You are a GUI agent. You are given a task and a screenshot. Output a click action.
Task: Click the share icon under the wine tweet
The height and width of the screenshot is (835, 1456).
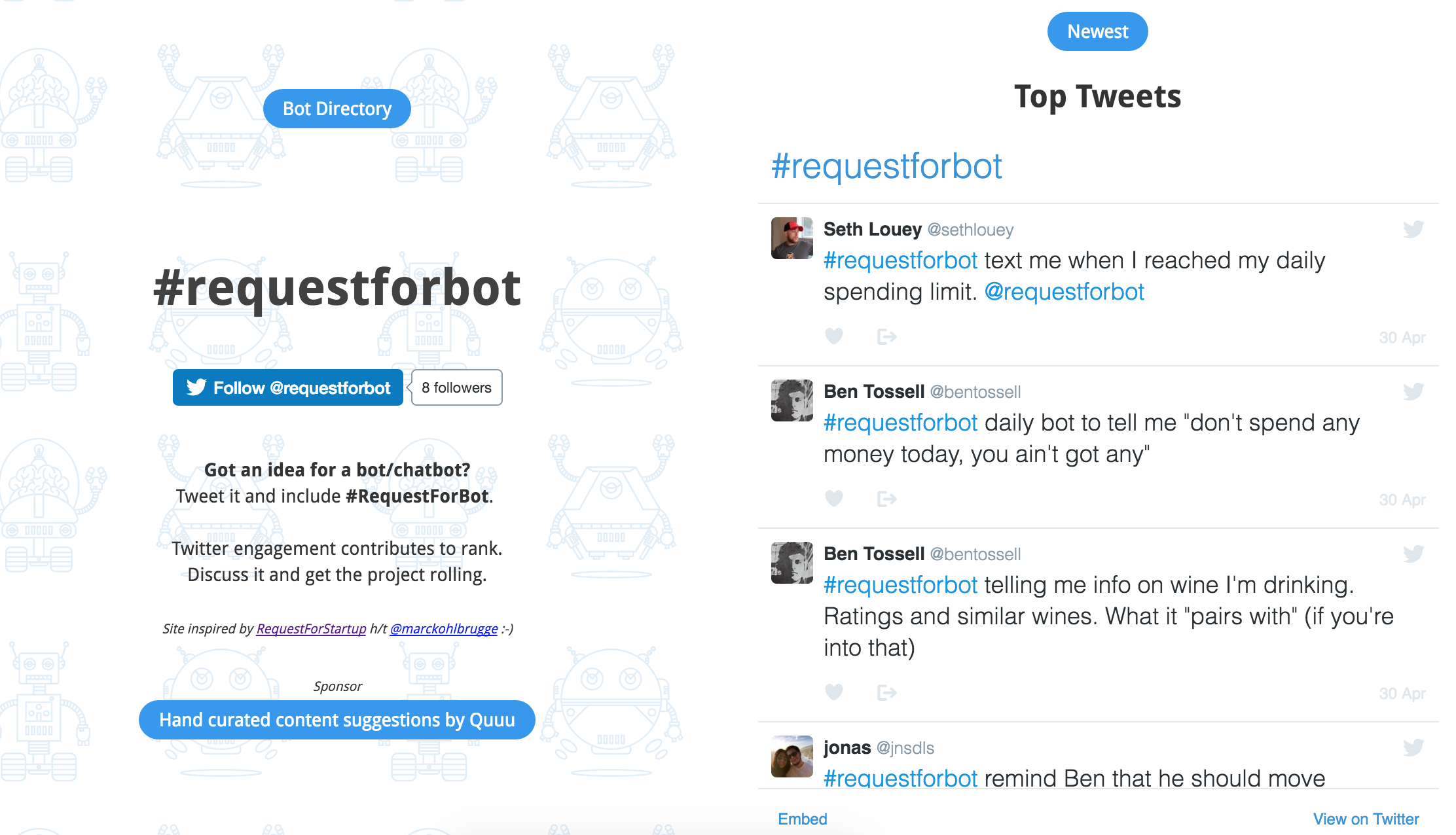[x=886, y=692]
